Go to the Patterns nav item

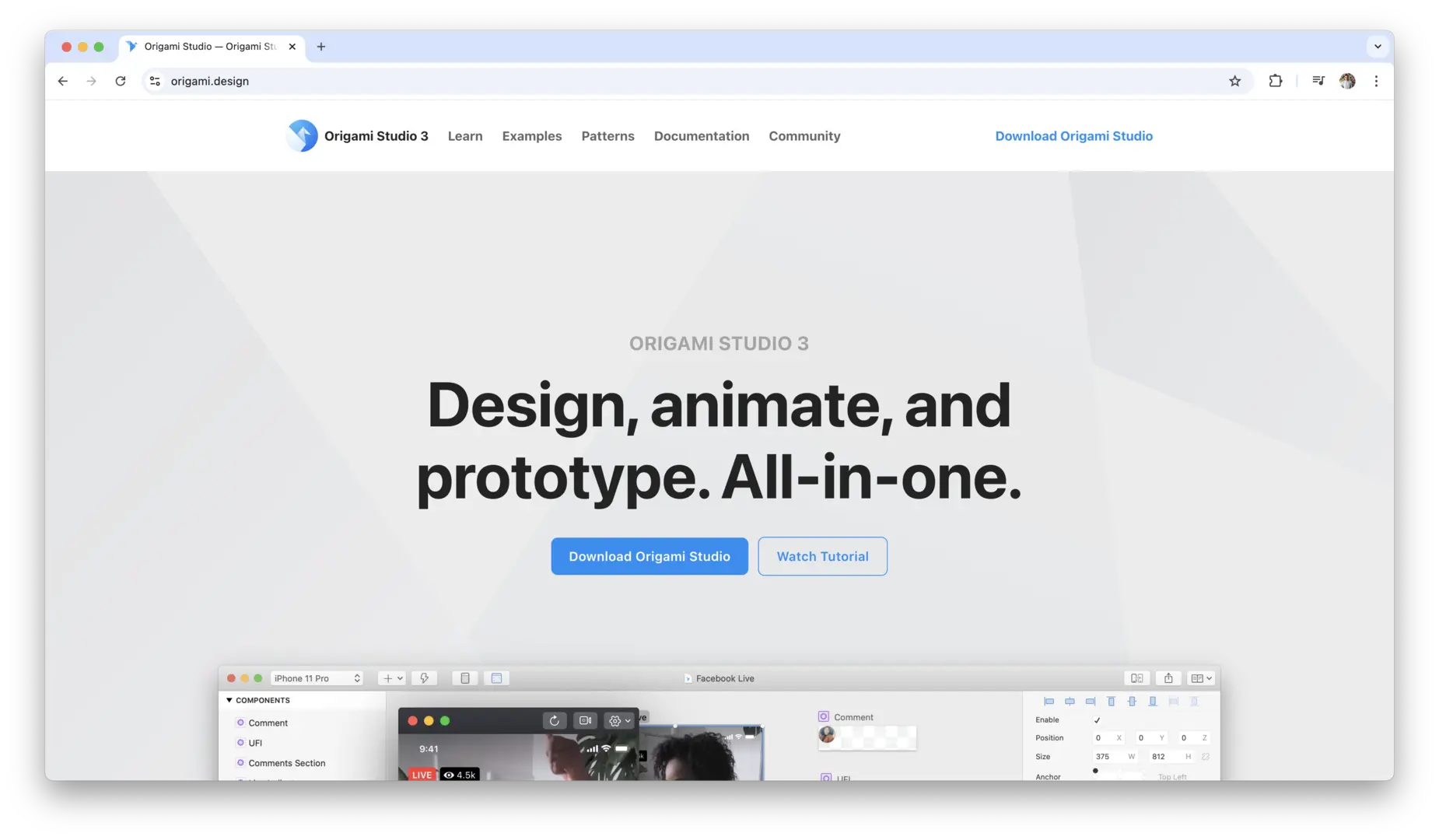click(607, 136)
